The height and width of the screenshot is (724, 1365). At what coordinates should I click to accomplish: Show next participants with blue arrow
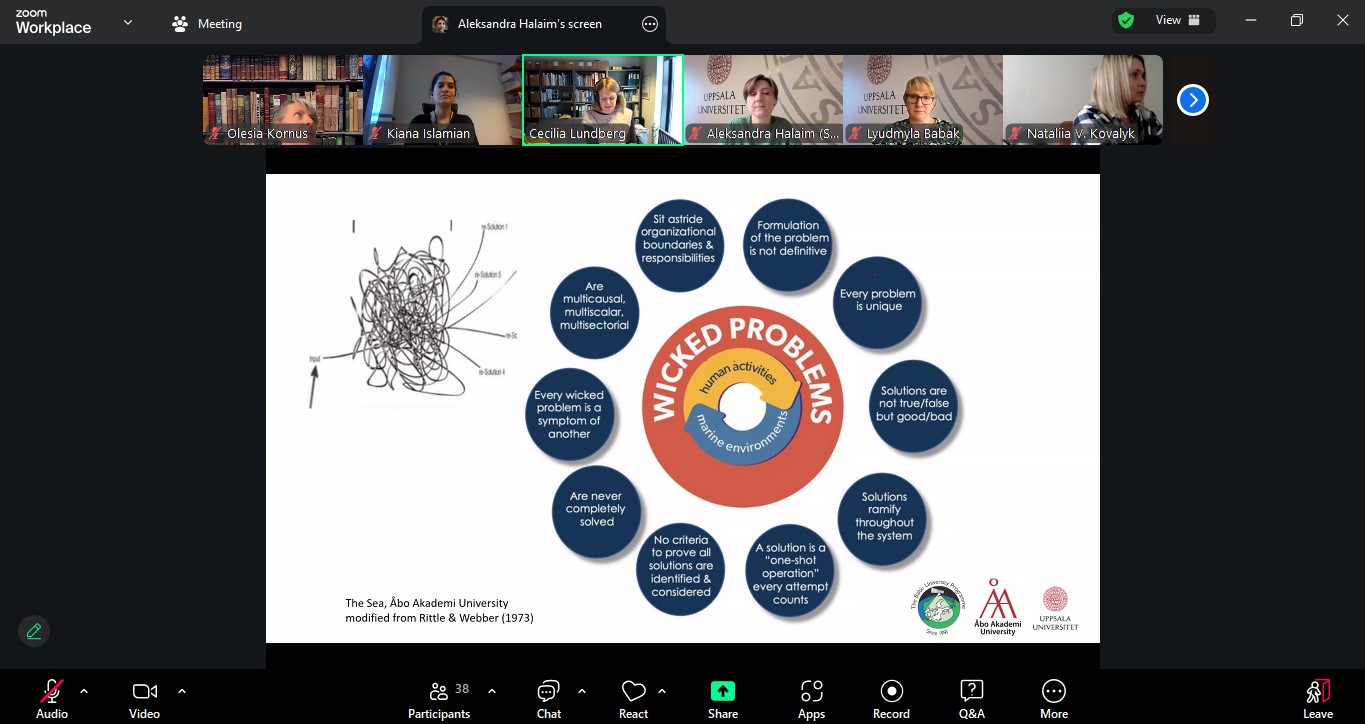[x=1192, y=100]
